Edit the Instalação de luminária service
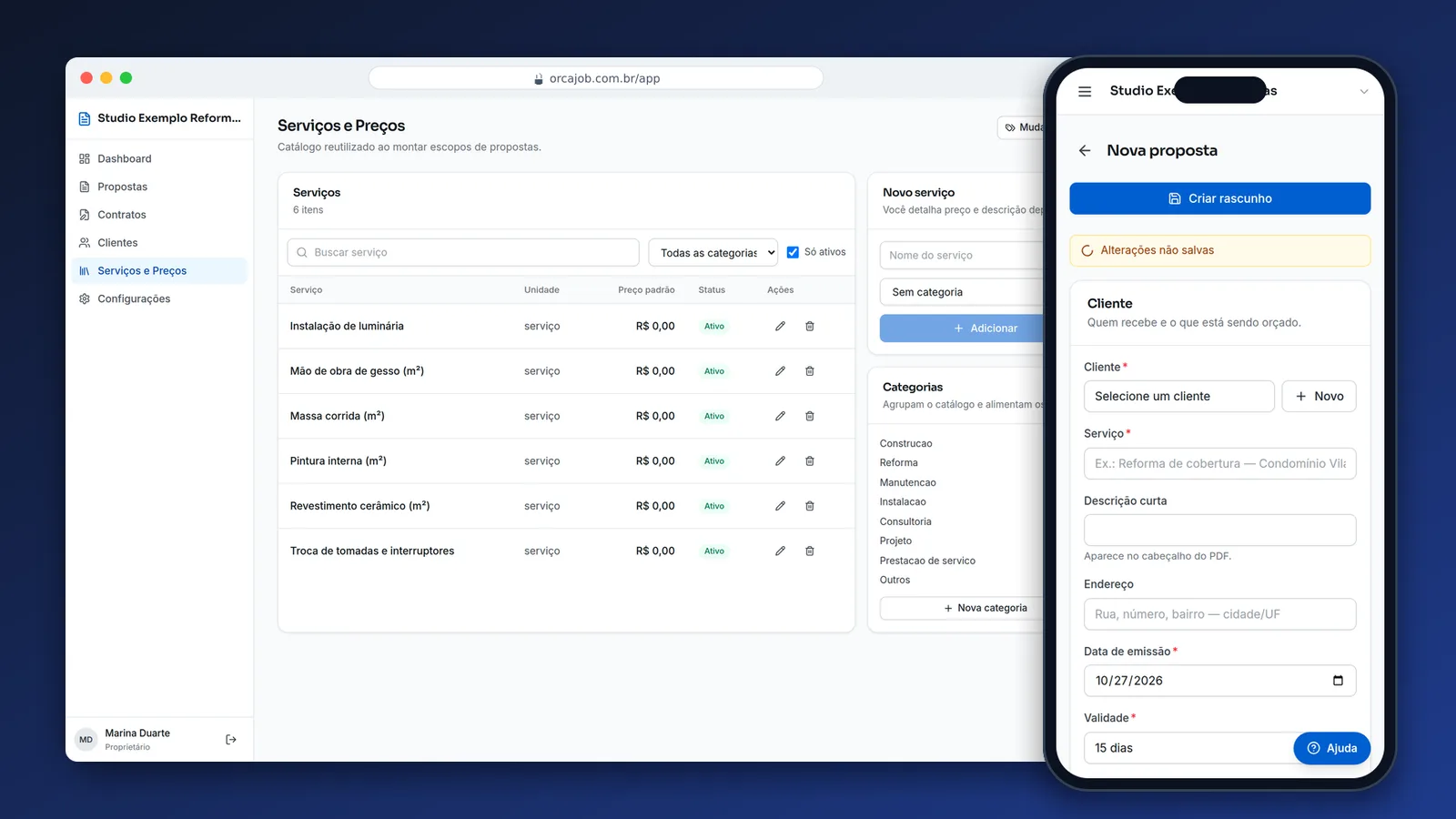Screen dimensions: 1456x819 coord(780,326)
